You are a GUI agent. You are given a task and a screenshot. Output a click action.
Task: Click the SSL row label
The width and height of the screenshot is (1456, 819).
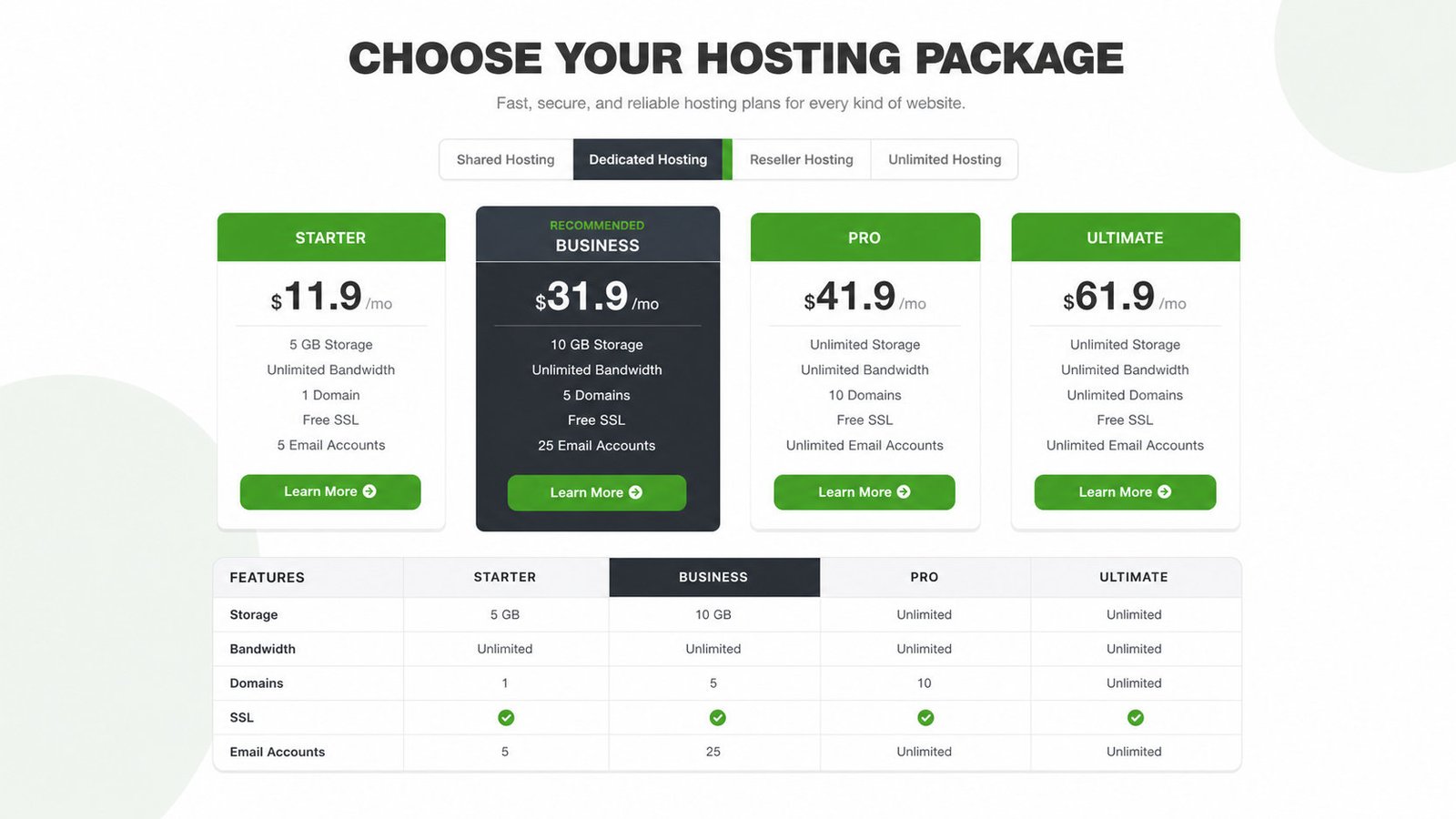[242, 718]
